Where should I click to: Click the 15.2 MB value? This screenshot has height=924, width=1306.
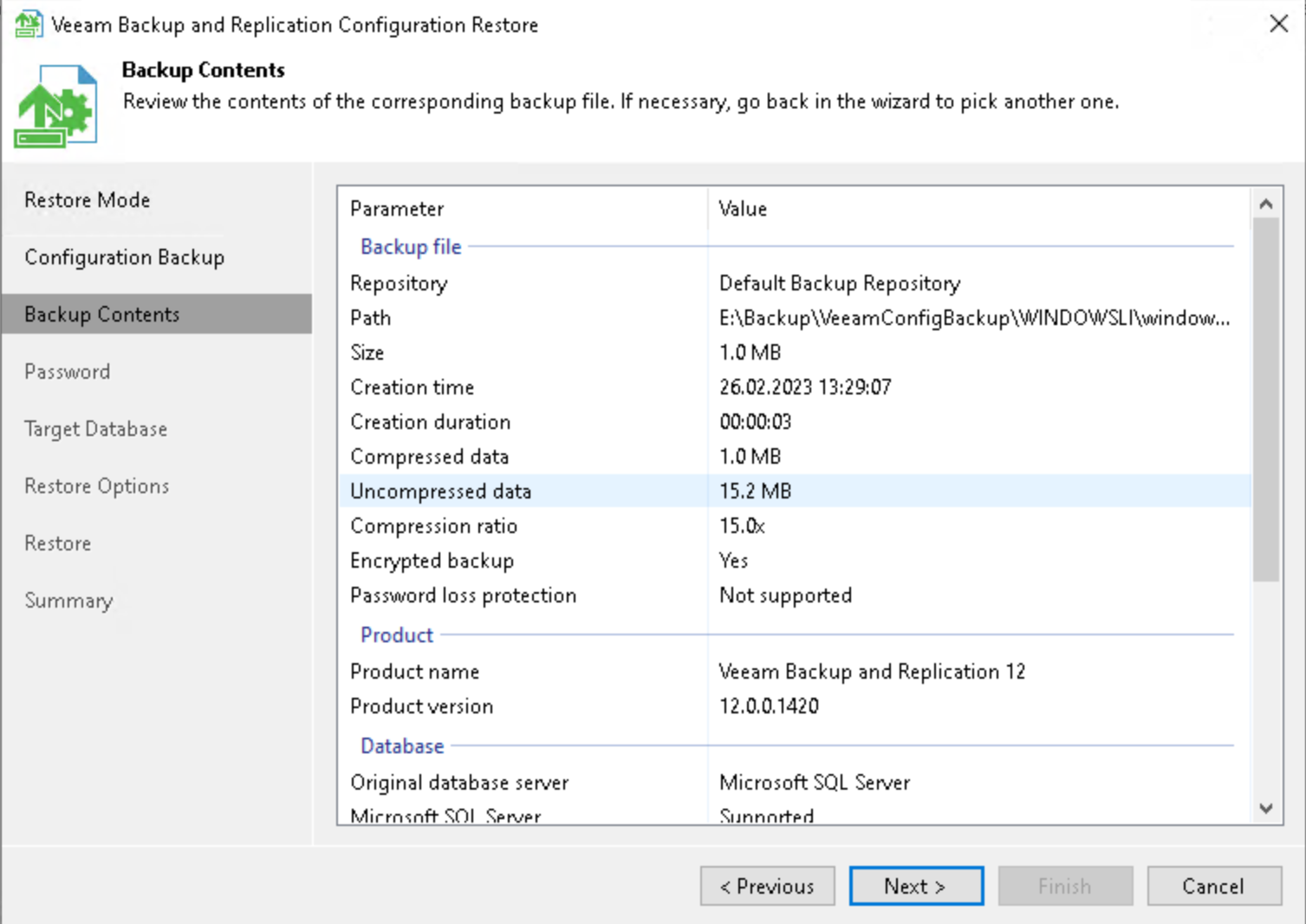click(756, 491)
